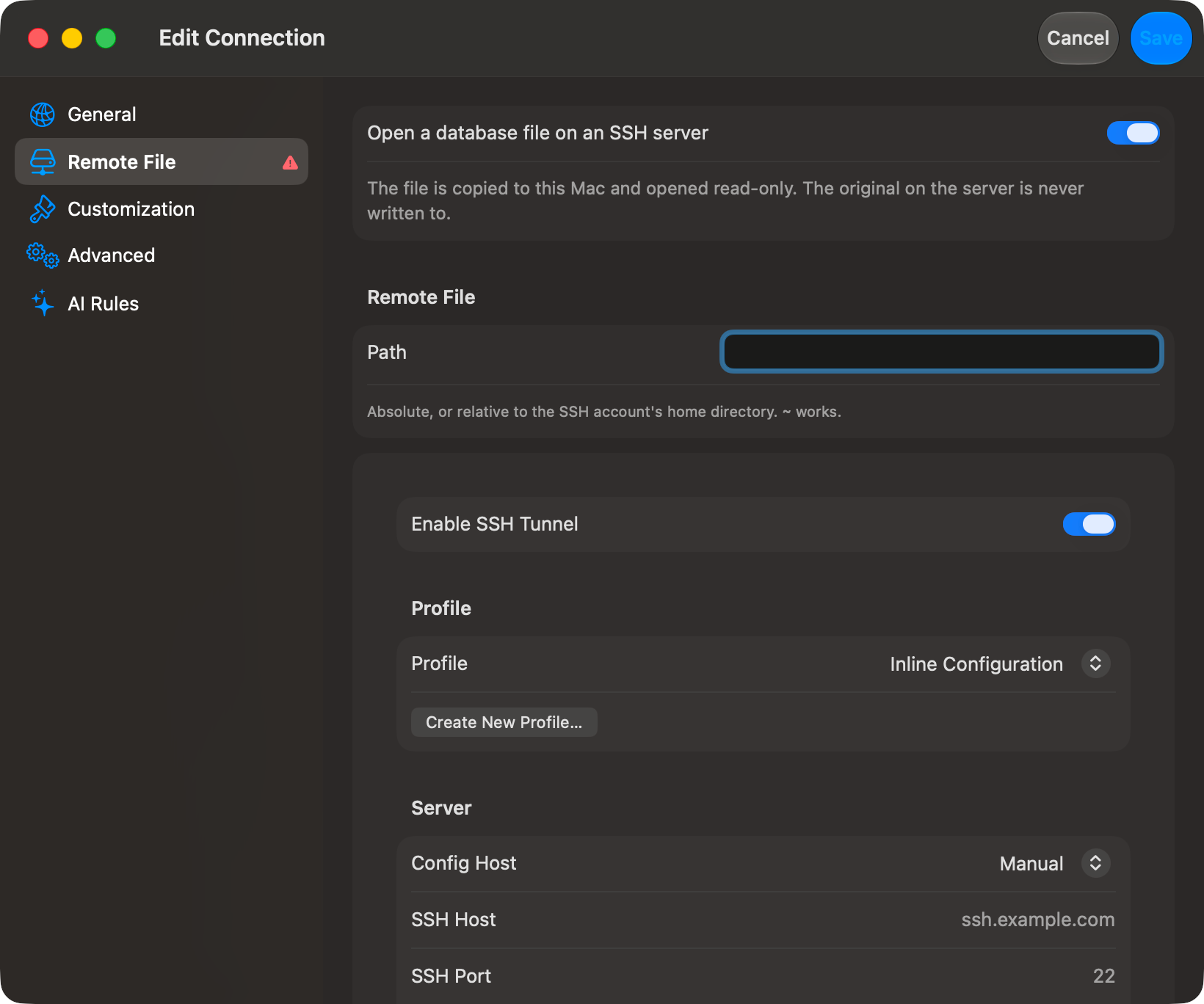
Task: Click the yellow minimize window button
Action: pos(72,38)
